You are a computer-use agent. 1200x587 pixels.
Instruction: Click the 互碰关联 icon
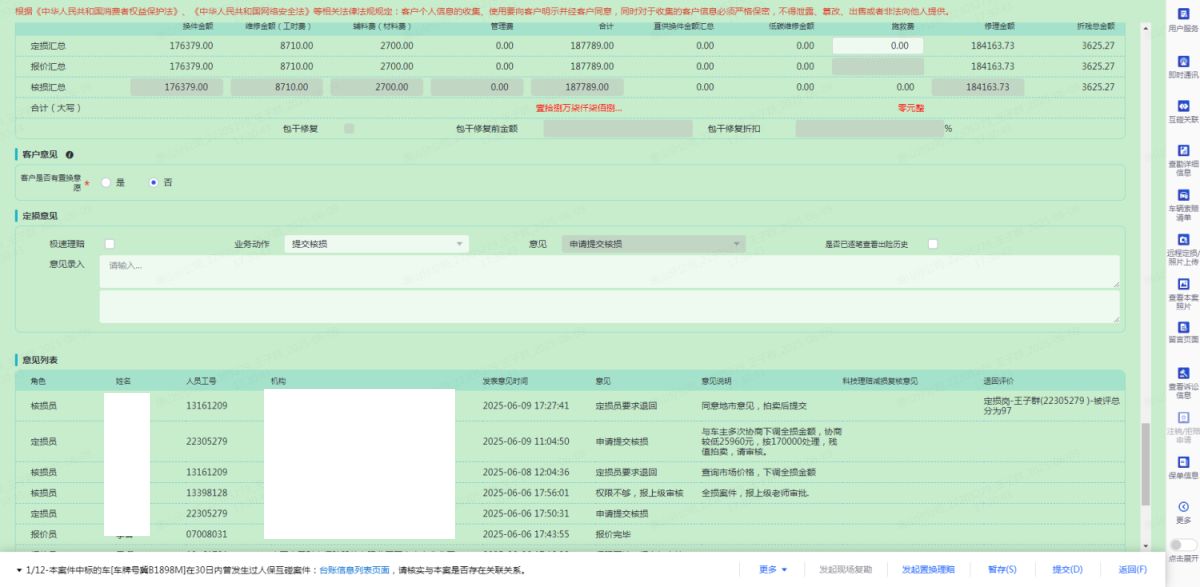(x=1183, y=106)
